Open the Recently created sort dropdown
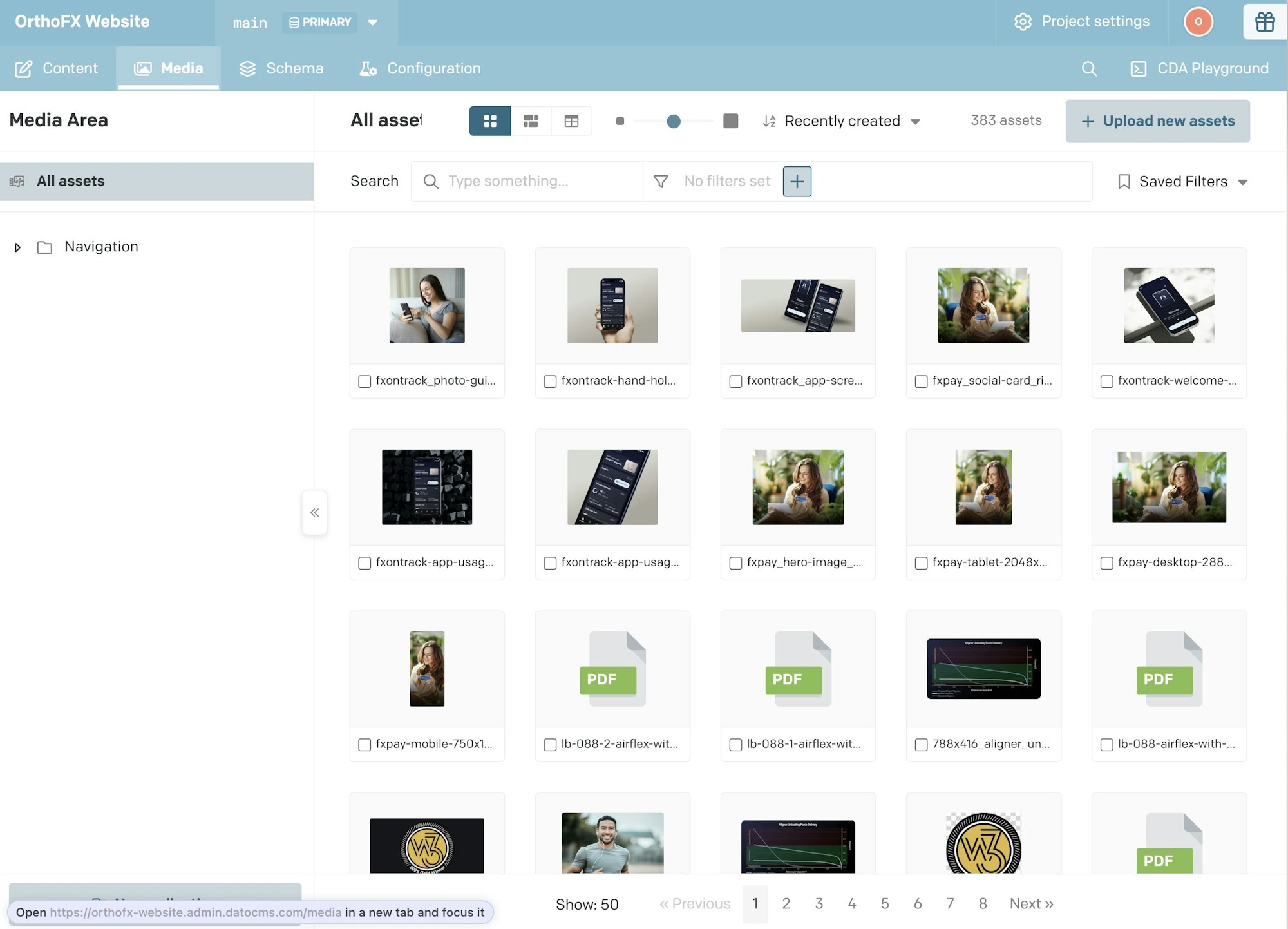This screenshot has width=1288, height=929. click(842, 121)
